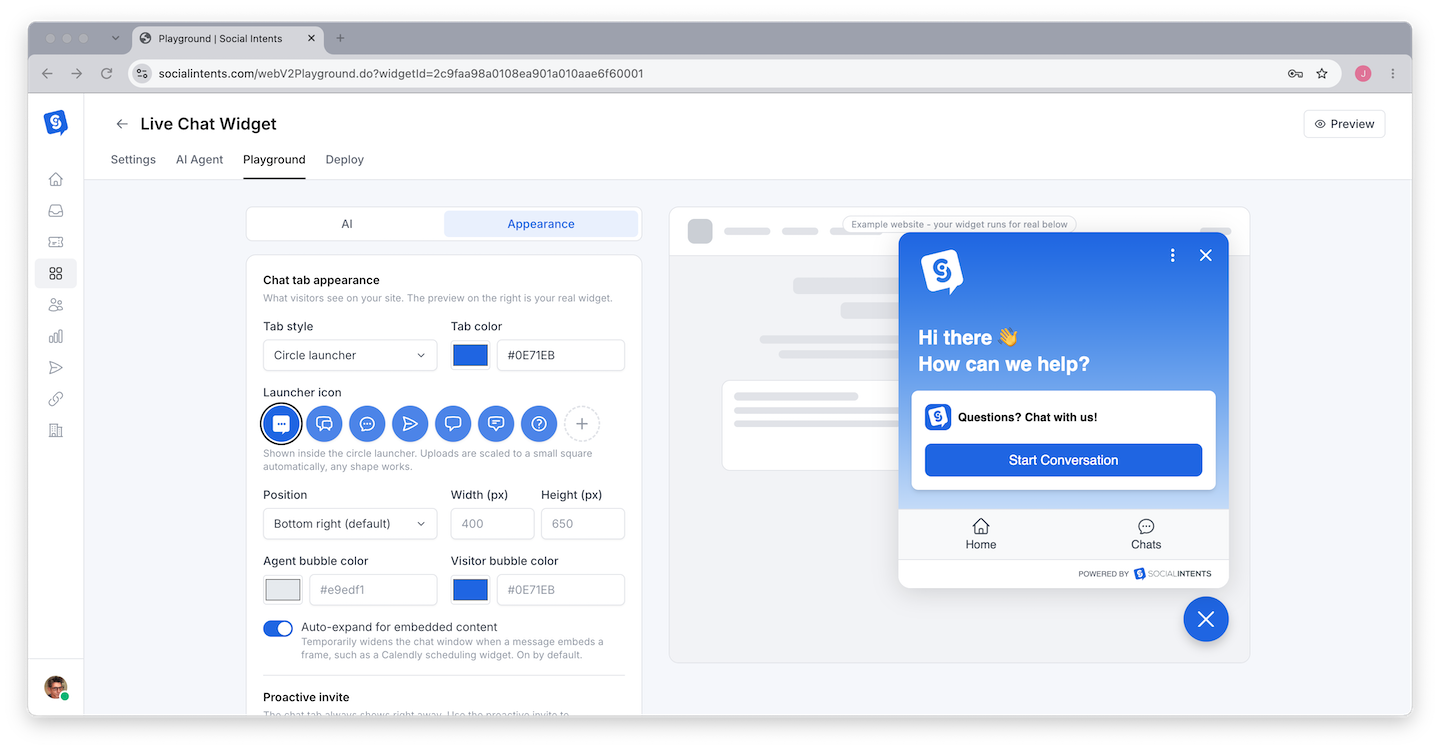
Task: Open the browser tab search chevron
Action: coord(115,38)
